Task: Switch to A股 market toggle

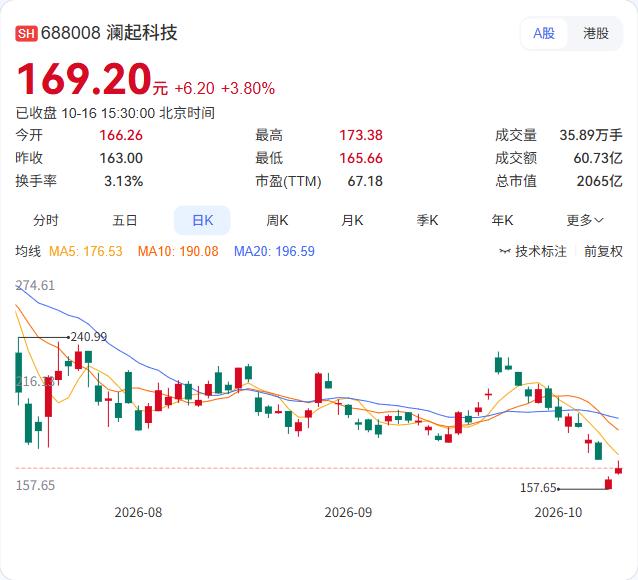Action: (x=544, y=33)
